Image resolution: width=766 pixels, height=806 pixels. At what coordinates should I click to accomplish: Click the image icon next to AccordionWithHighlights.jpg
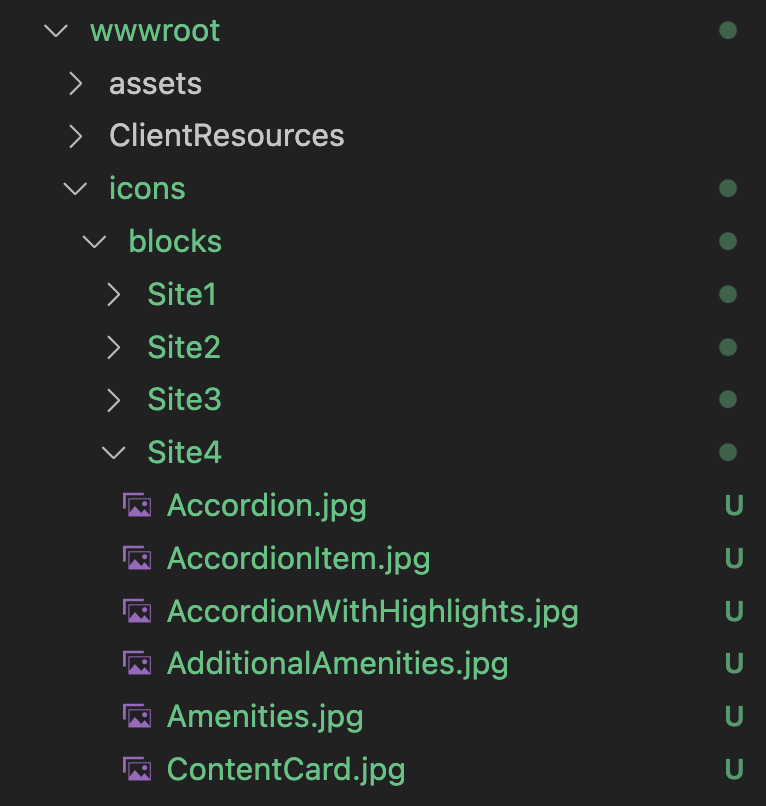pos(137,611)
